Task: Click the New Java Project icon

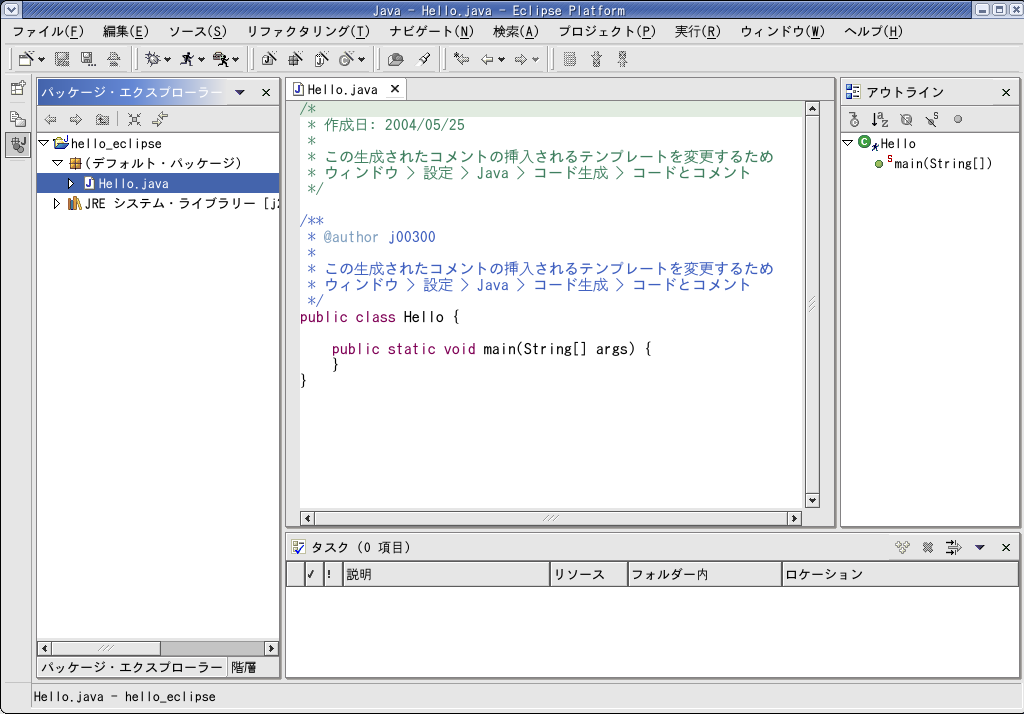Action: (268, 59)
